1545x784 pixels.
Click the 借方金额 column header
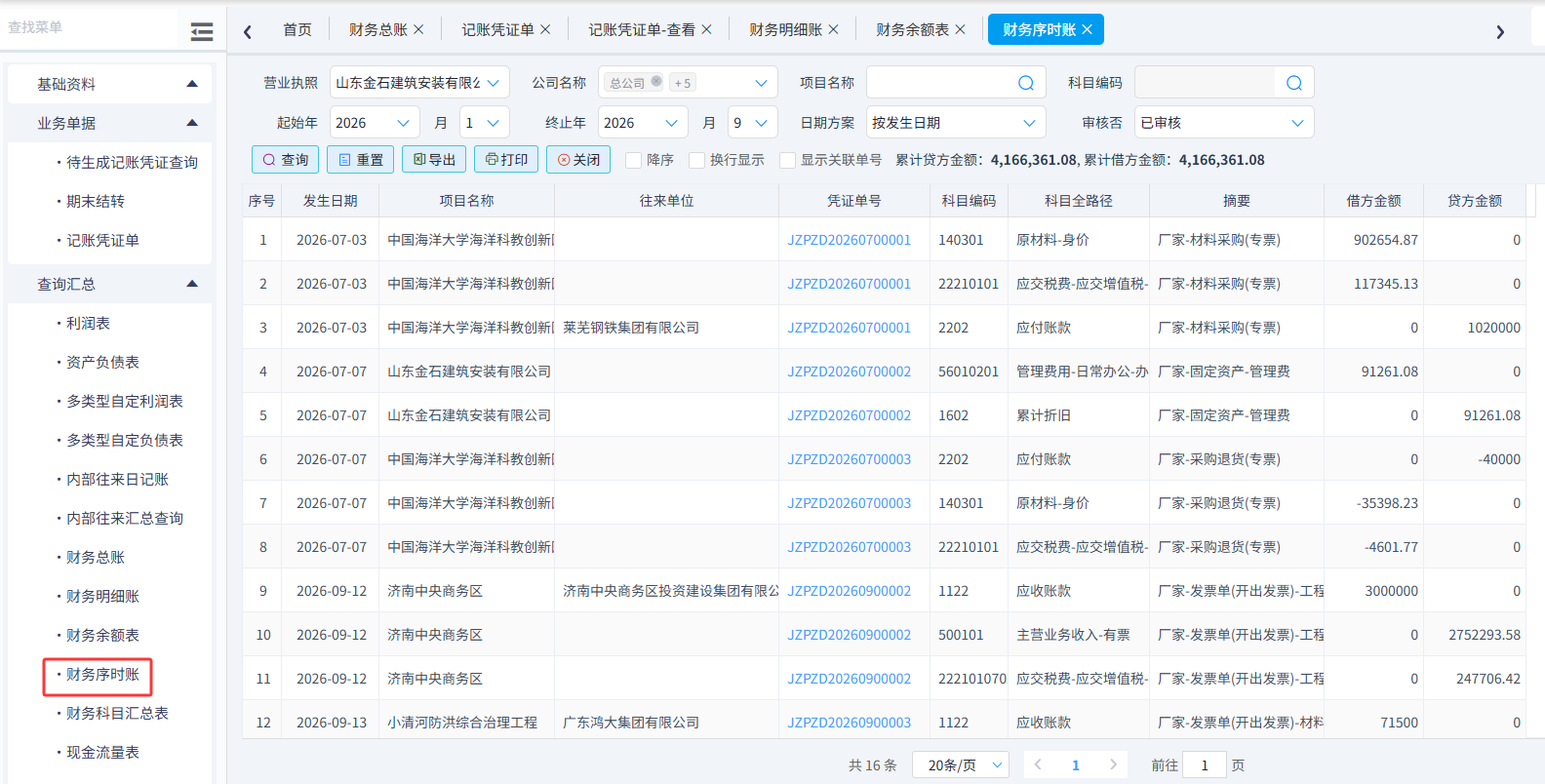pos(1373,201)
